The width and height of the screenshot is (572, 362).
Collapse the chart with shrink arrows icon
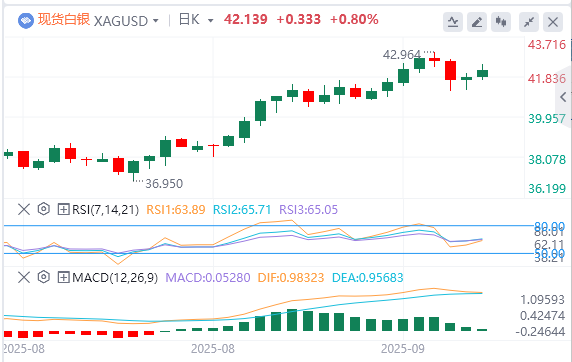point(529,22)
